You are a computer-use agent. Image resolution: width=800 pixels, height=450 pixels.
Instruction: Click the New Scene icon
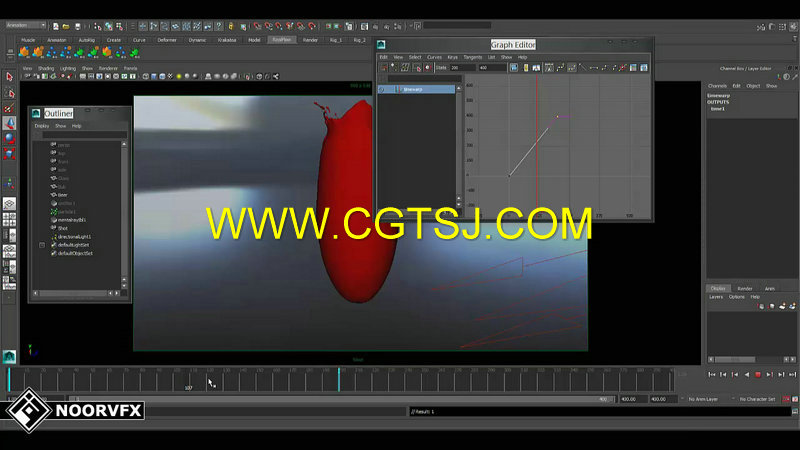click(x=56, y=26)
